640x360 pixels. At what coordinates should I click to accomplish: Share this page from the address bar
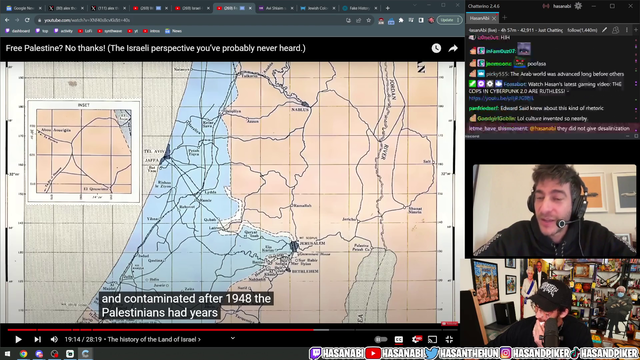pyautogui.click(x=358, y=20)
